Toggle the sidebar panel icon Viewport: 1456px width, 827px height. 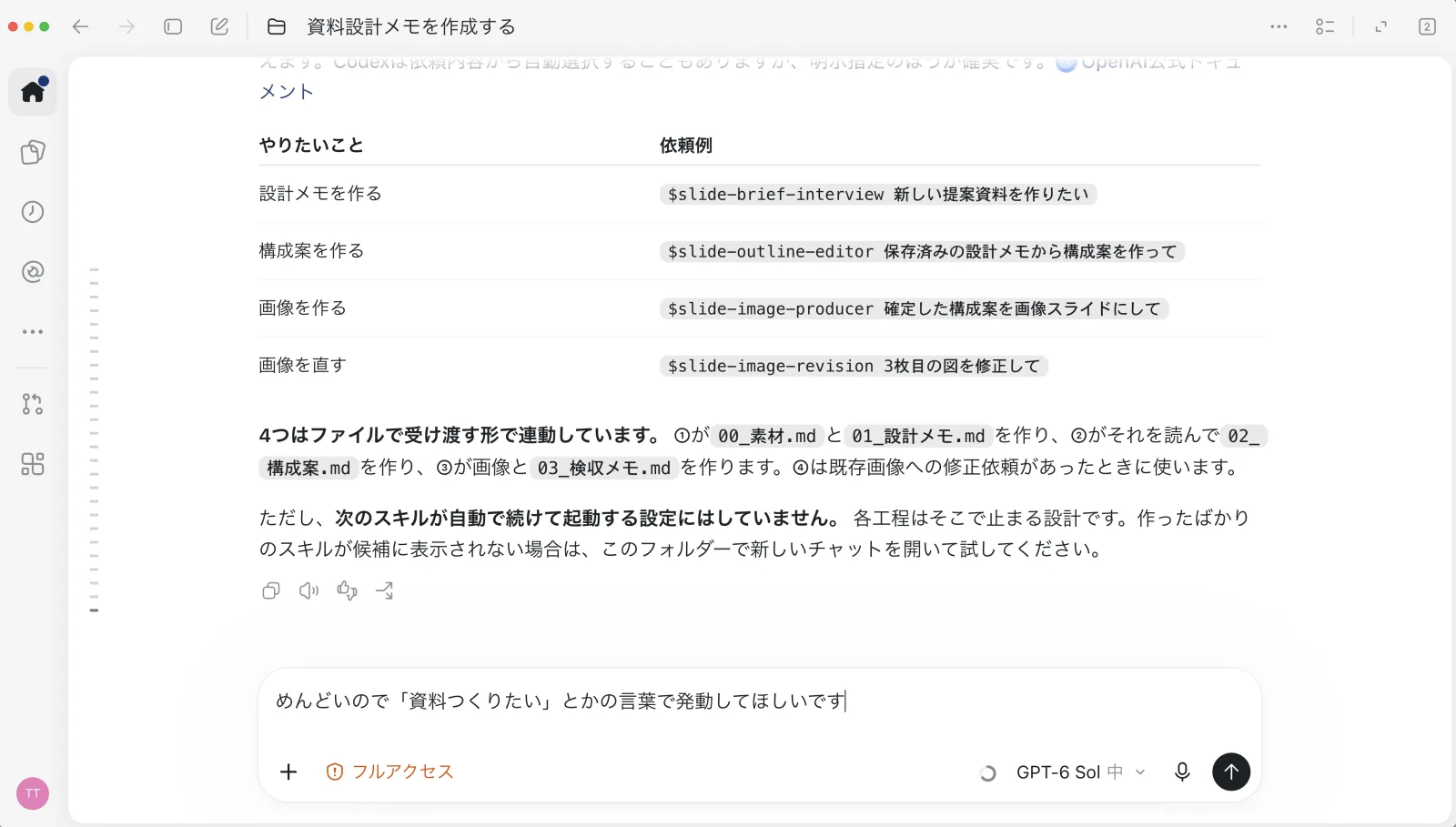click(173, 27)
